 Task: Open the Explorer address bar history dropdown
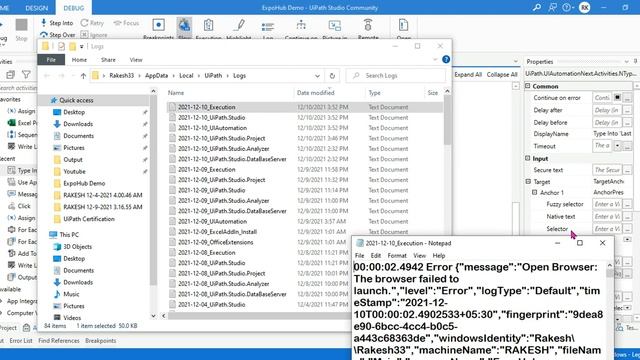click(x=317, y=76)
